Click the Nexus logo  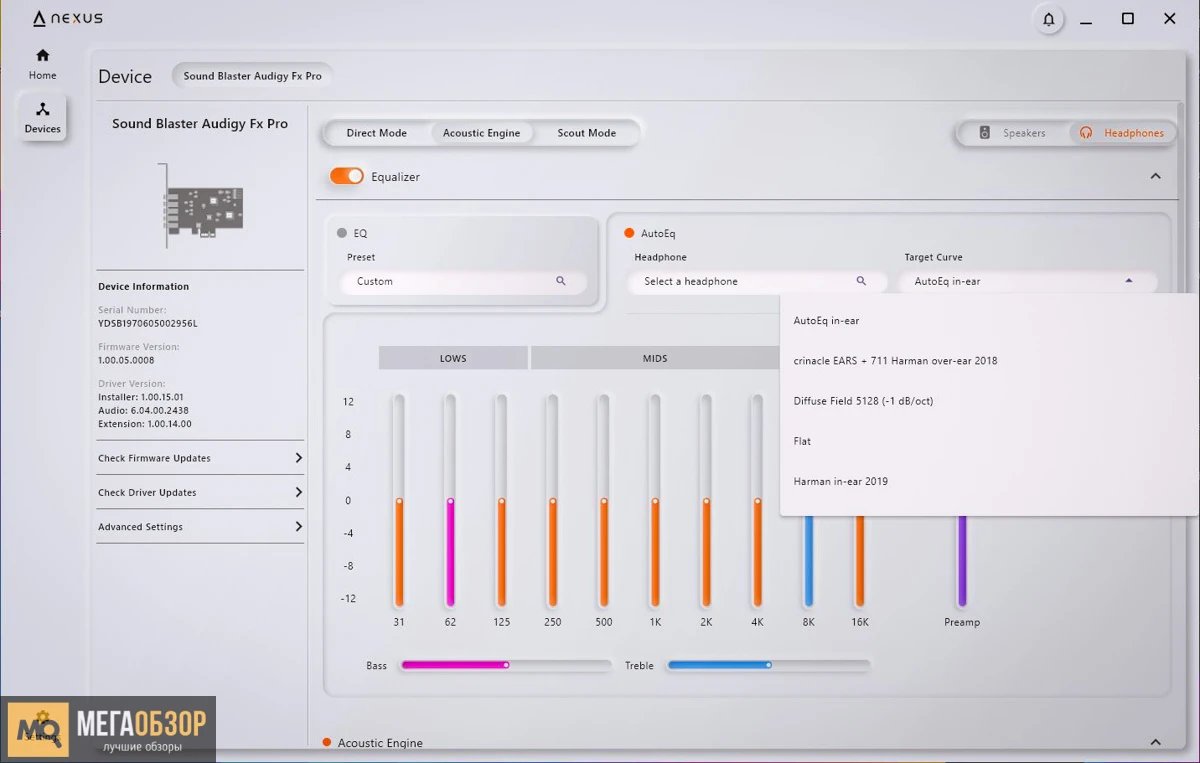(x=67, y=18)
